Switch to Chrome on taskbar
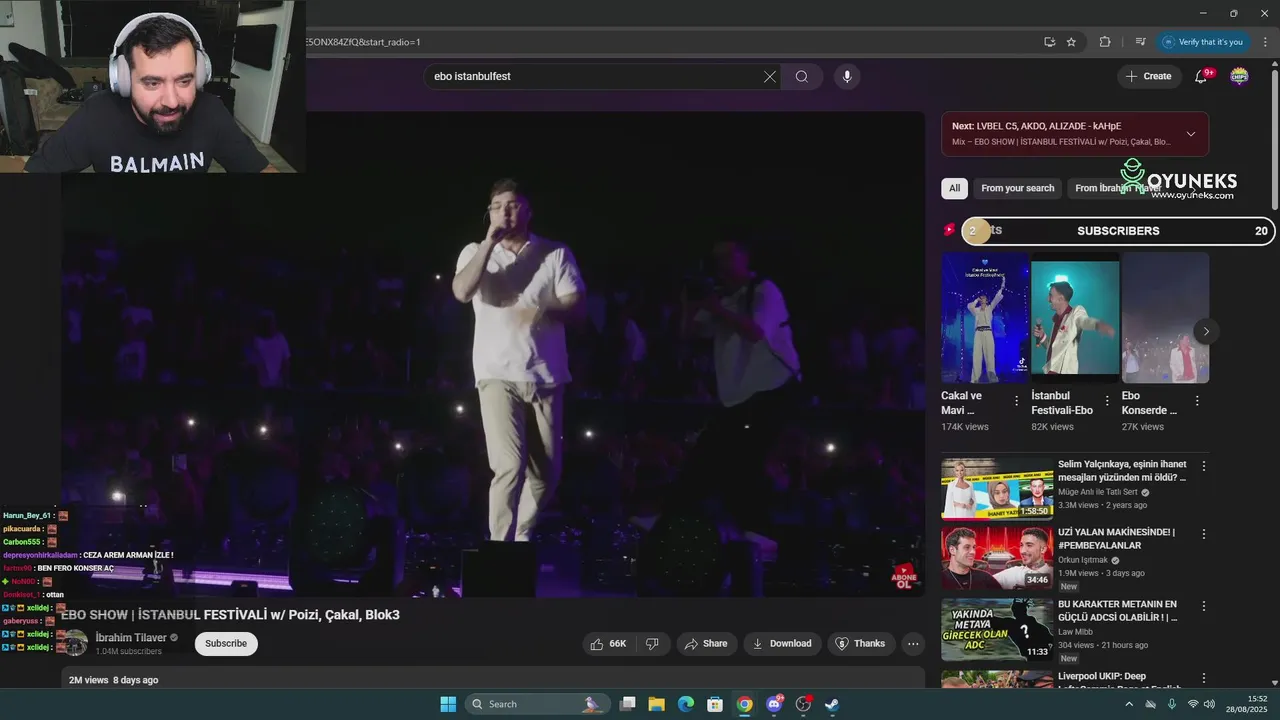1280x720 pixels. [x=744, y=704]
